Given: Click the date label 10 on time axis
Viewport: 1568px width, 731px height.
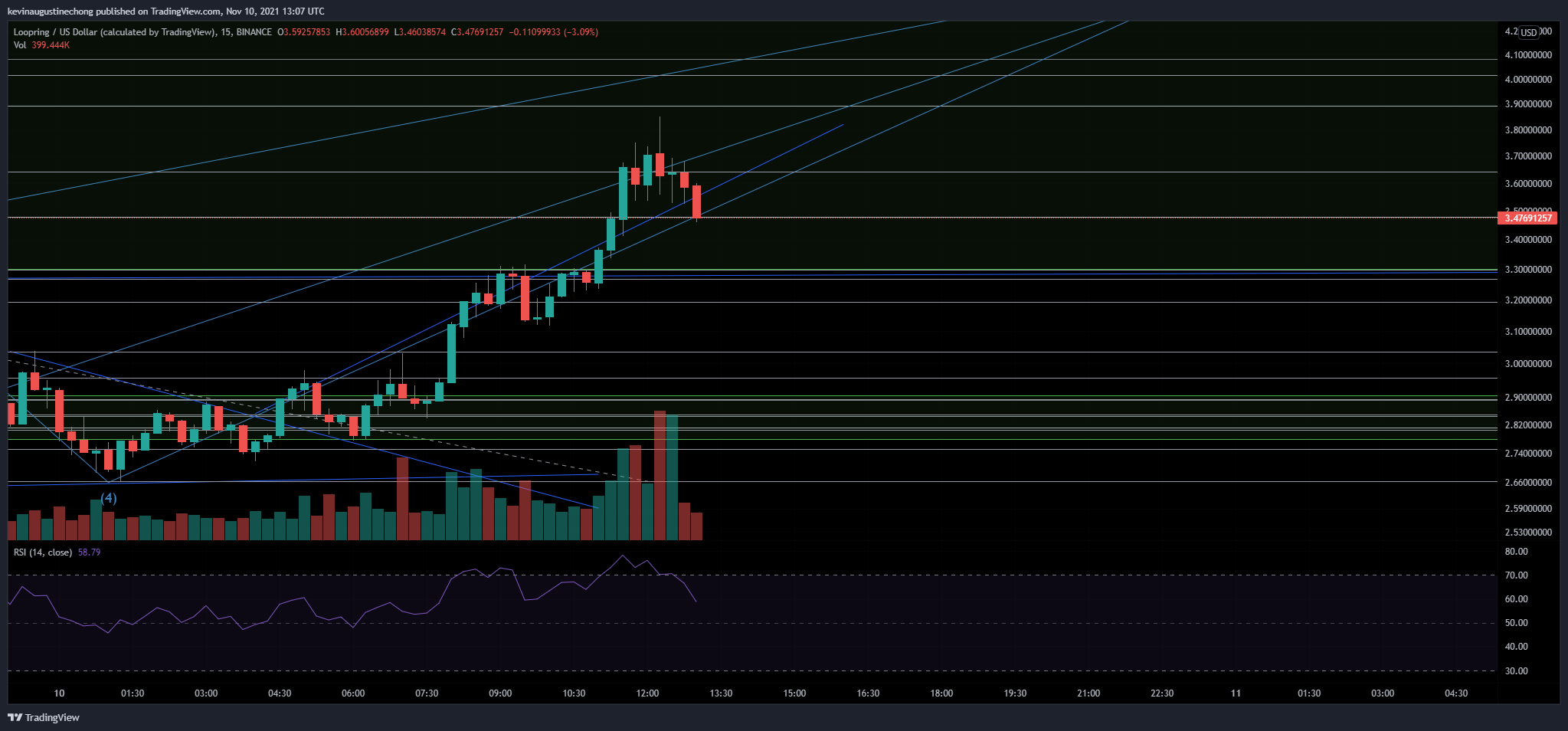Looking at the screenshot, I should pyautogui.click(x=59, y=693).
